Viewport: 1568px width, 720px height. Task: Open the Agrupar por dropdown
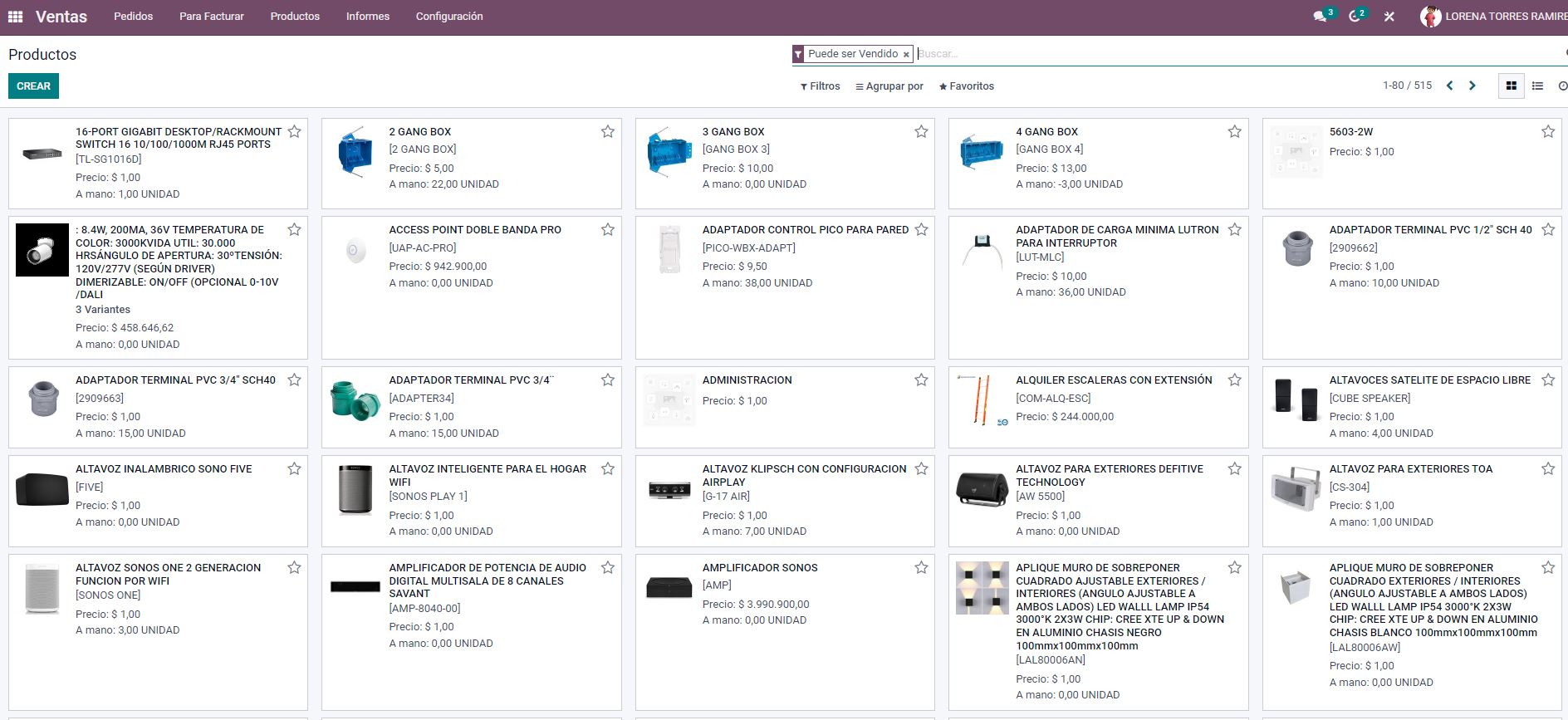tap(889, 86)
